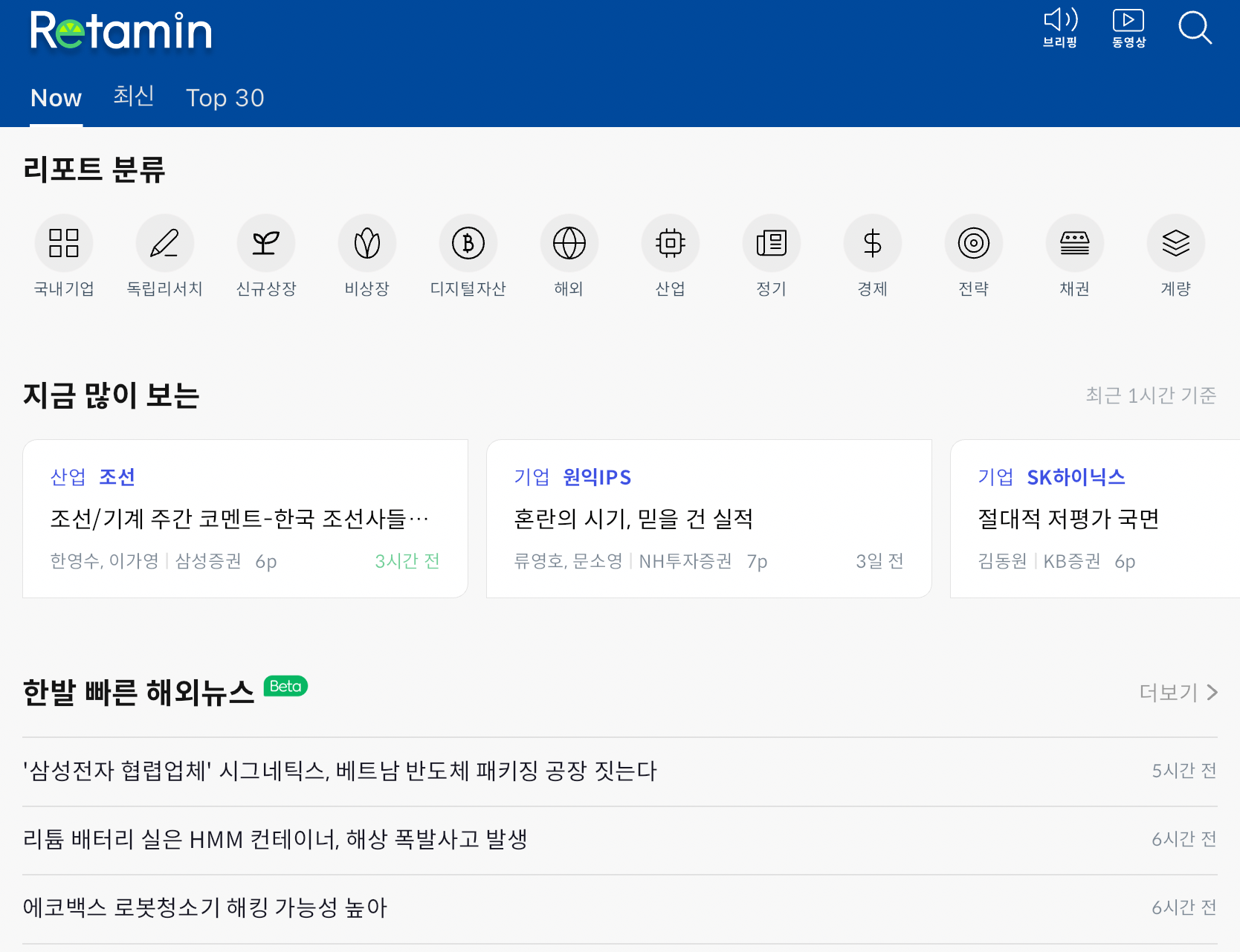Open the 절대적 저평가 국면 report card
The height and width of the screenshot is (952, 1240).
(x=1095, y=519)
